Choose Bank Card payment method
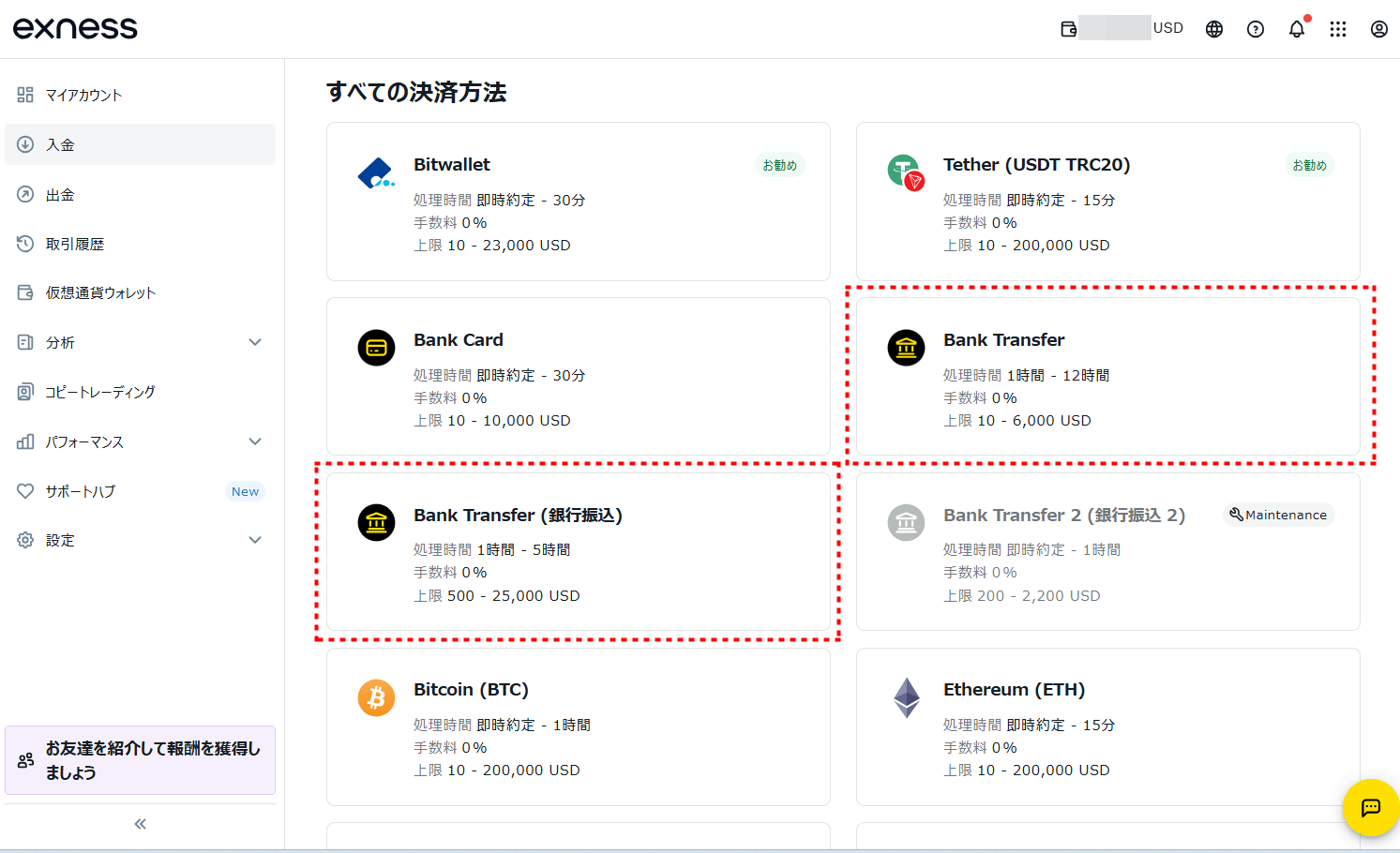 tap(579, 377)
